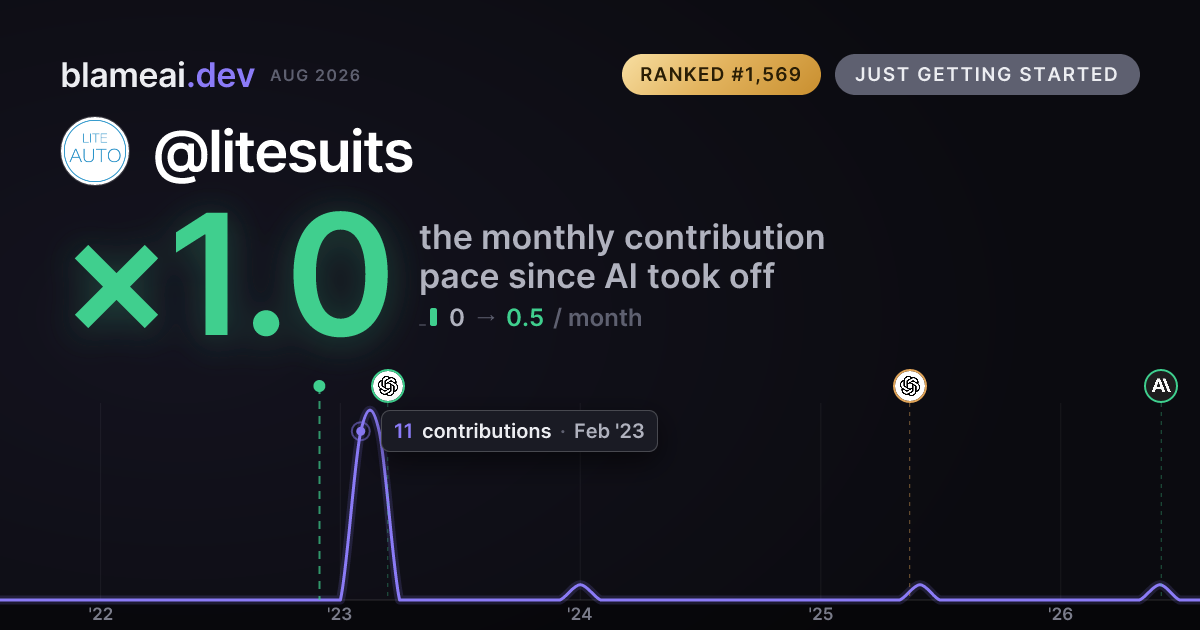Click the RANKED #1,569 gold badge
The image size is (1200, 630).
click(x=721, y=75)
